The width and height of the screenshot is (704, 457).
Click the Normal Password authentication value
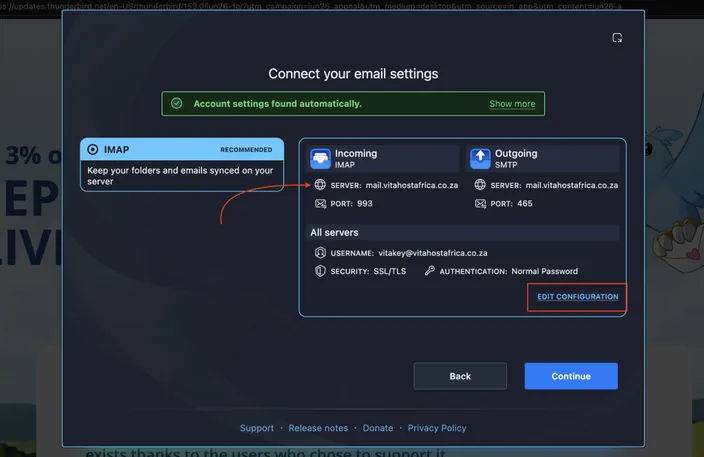tap(545, 272)
